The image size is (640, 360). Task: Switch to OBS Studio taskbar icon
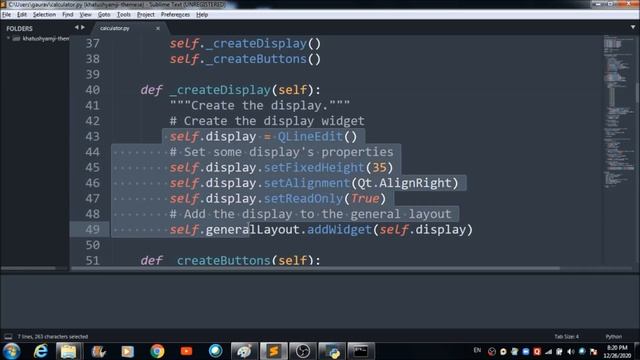302,351
